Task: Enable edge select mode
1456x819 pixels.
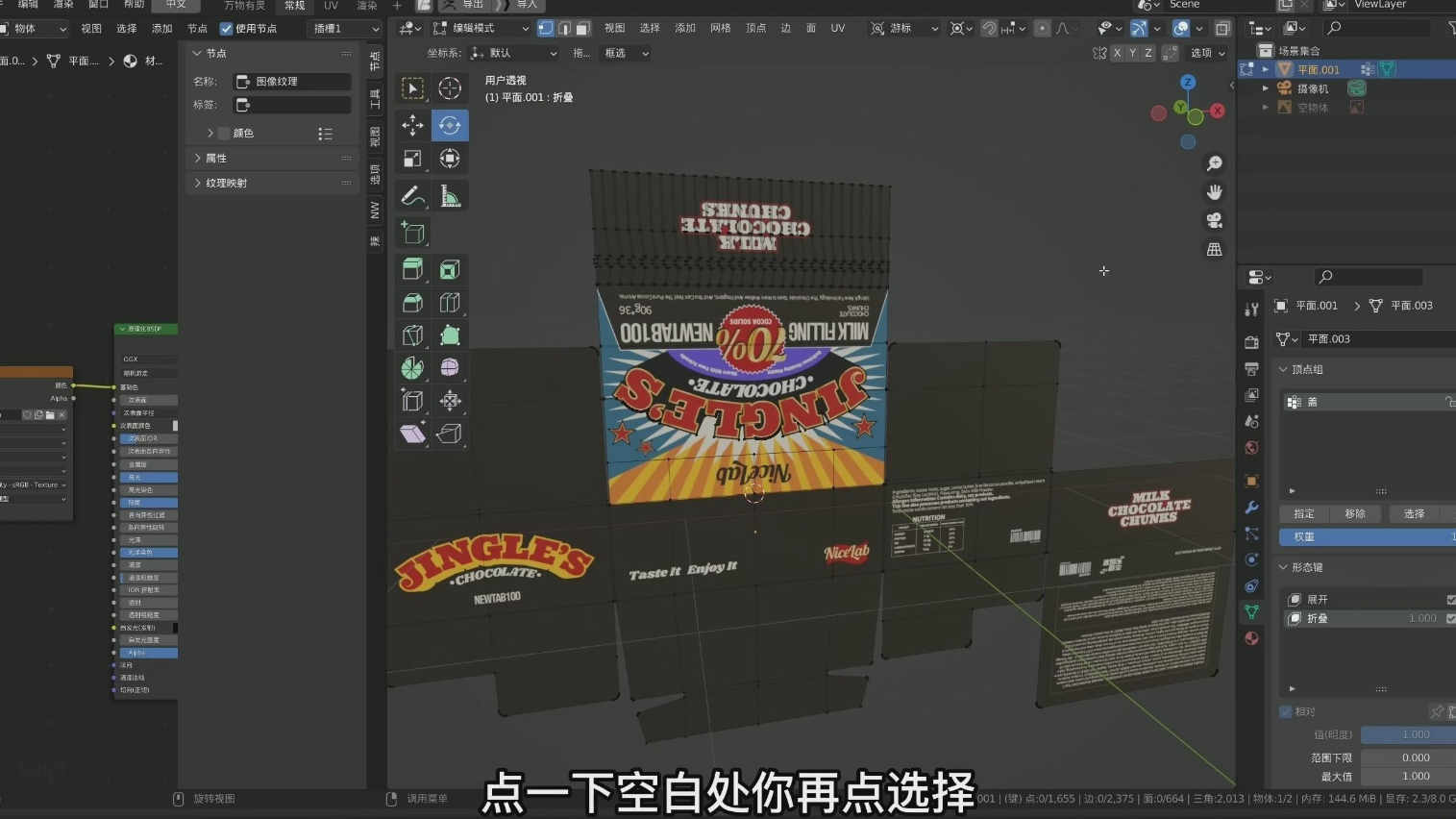Action: pos(564,29)
